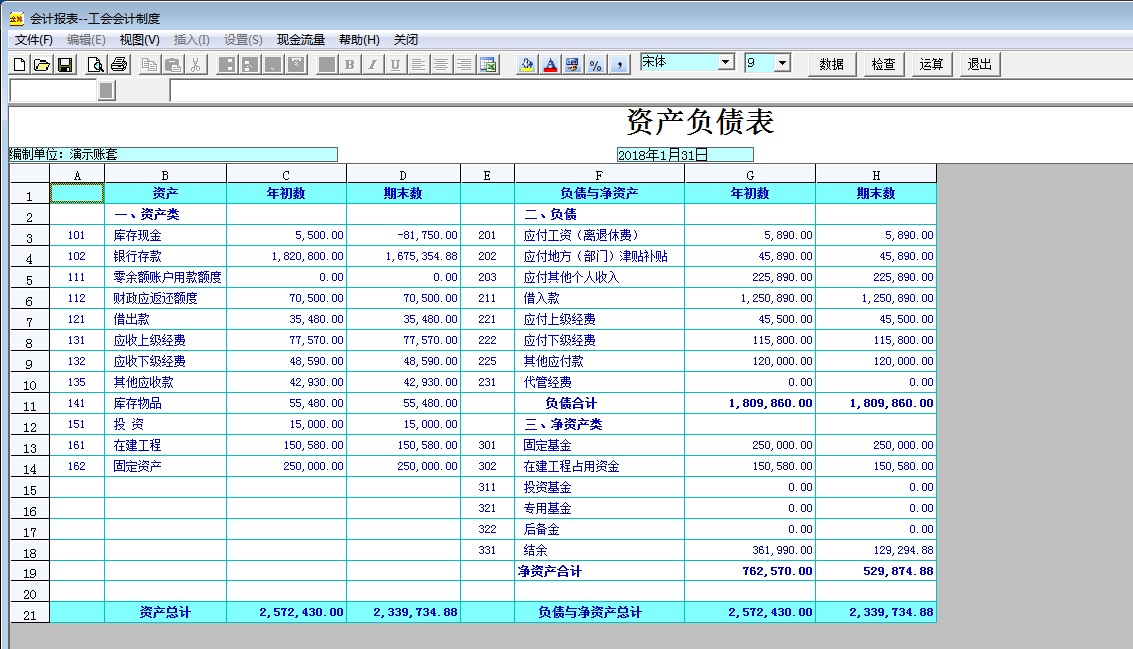The height and width of the screenshot is (649, 1133).
Task: Open the 现金流量 menu
Action: point(301,40)
